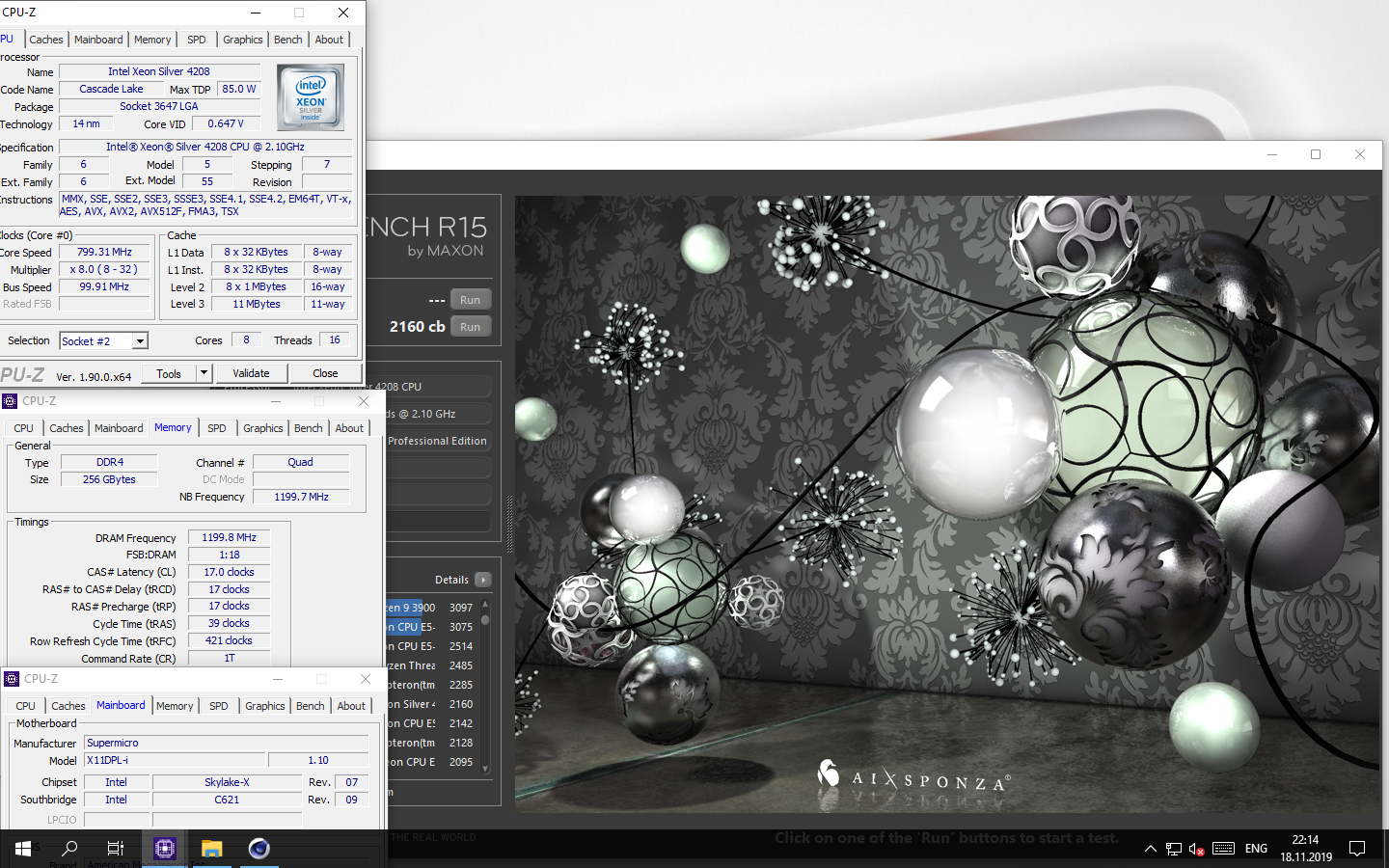This screenshot has height=868, width=1389.
Task: Close the top CPU-Z processor window
Action: coord(343,13)
